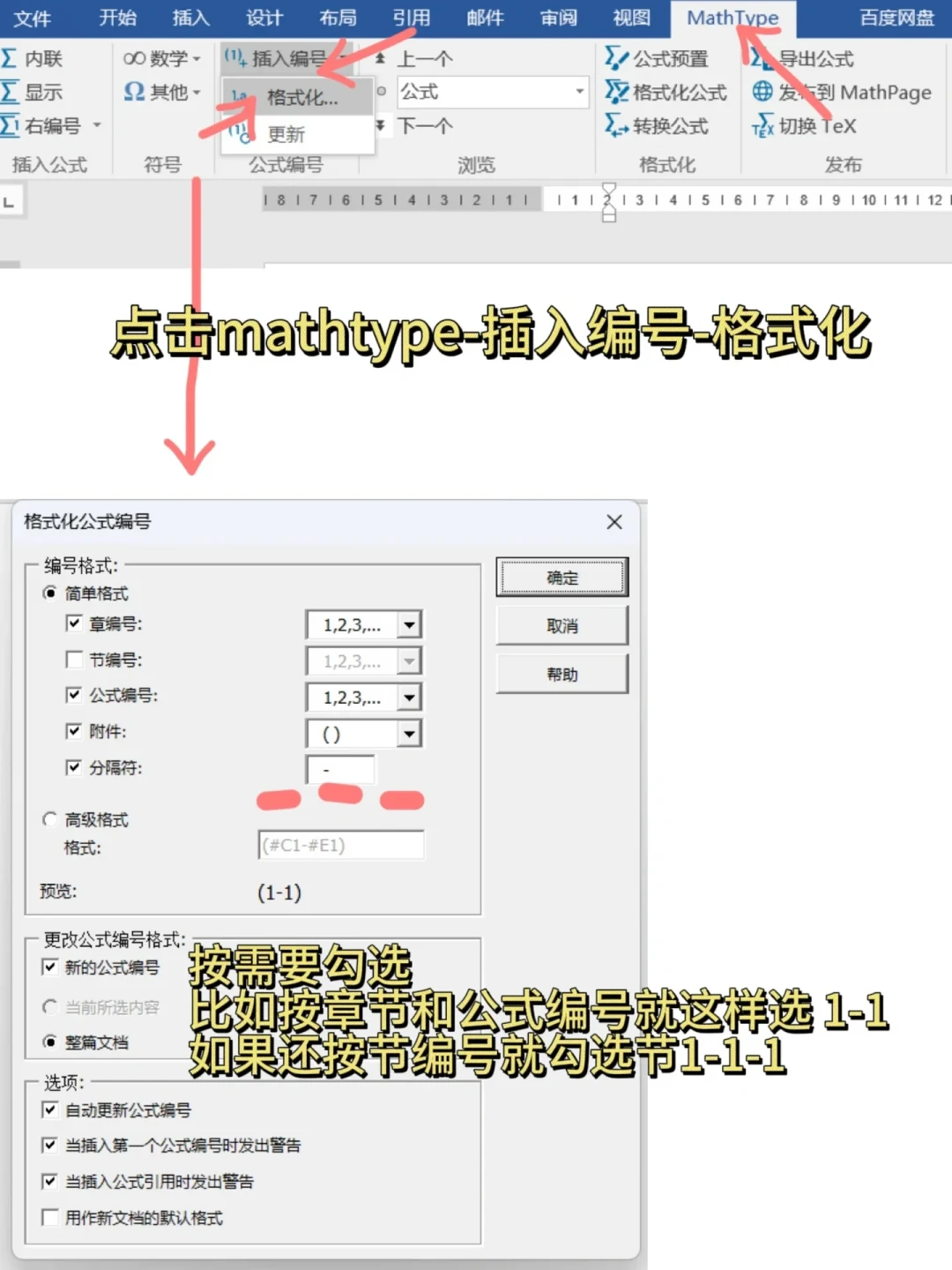Screen dimensions: 952x1270
Task: Toggle the 章编号 checkbox
Action: (x=74, y=623)
